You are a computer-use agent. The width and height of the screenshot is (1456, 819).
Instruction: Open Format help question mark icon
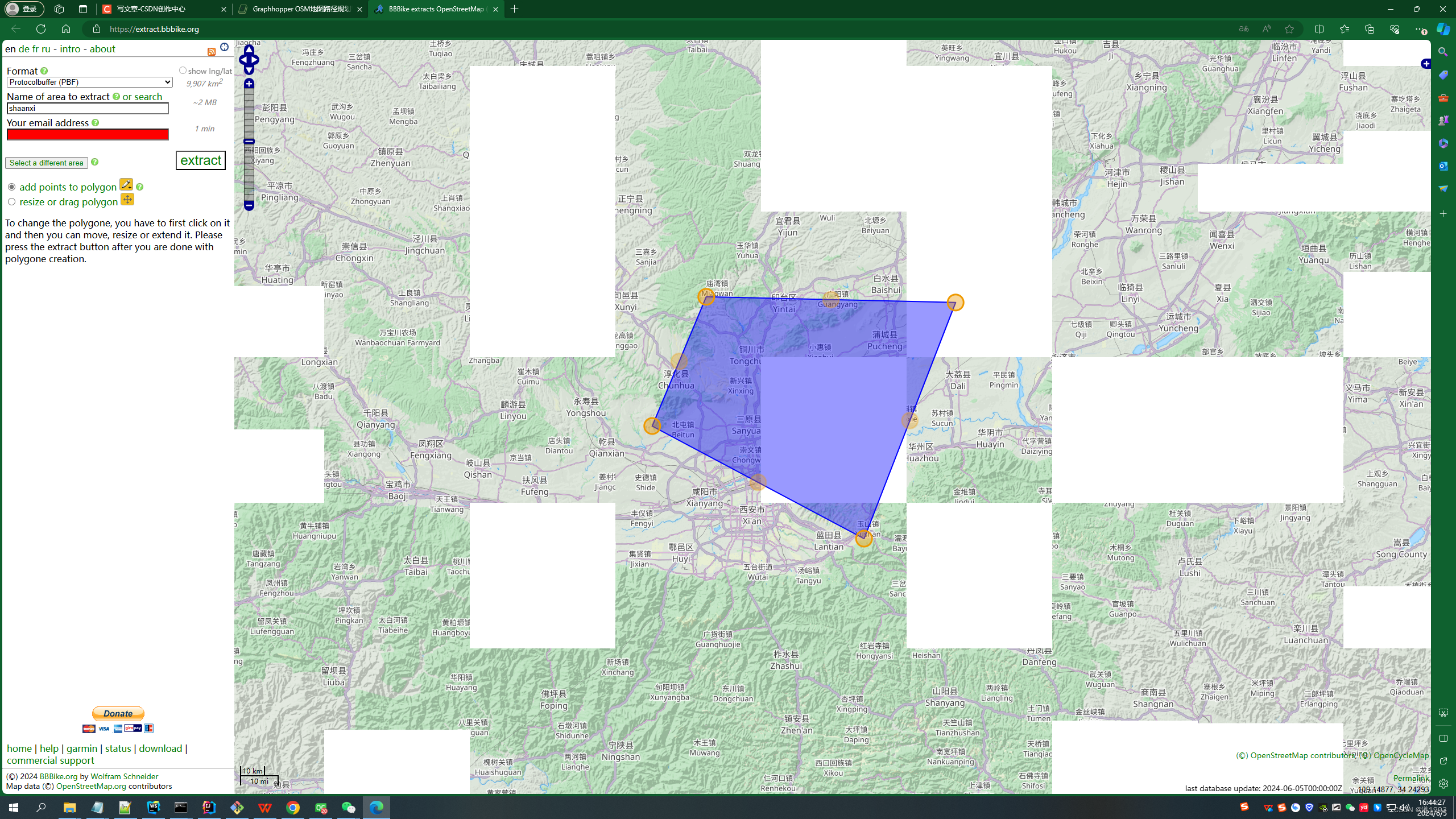point(44,71)
